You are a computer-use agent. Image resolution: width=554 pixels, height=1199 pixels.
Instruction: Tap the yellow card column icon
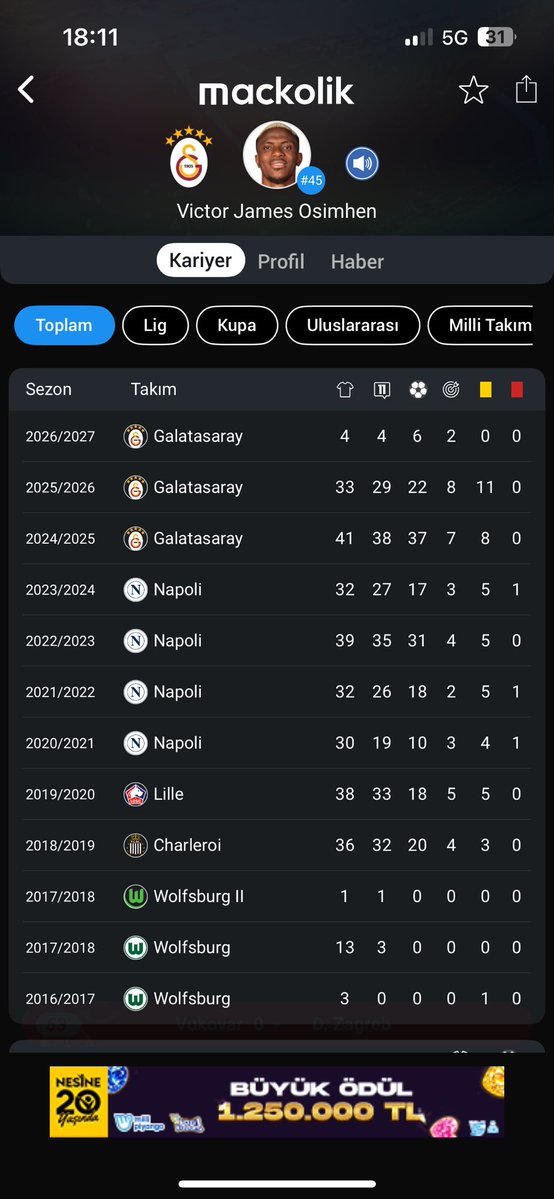coord(485,390)
